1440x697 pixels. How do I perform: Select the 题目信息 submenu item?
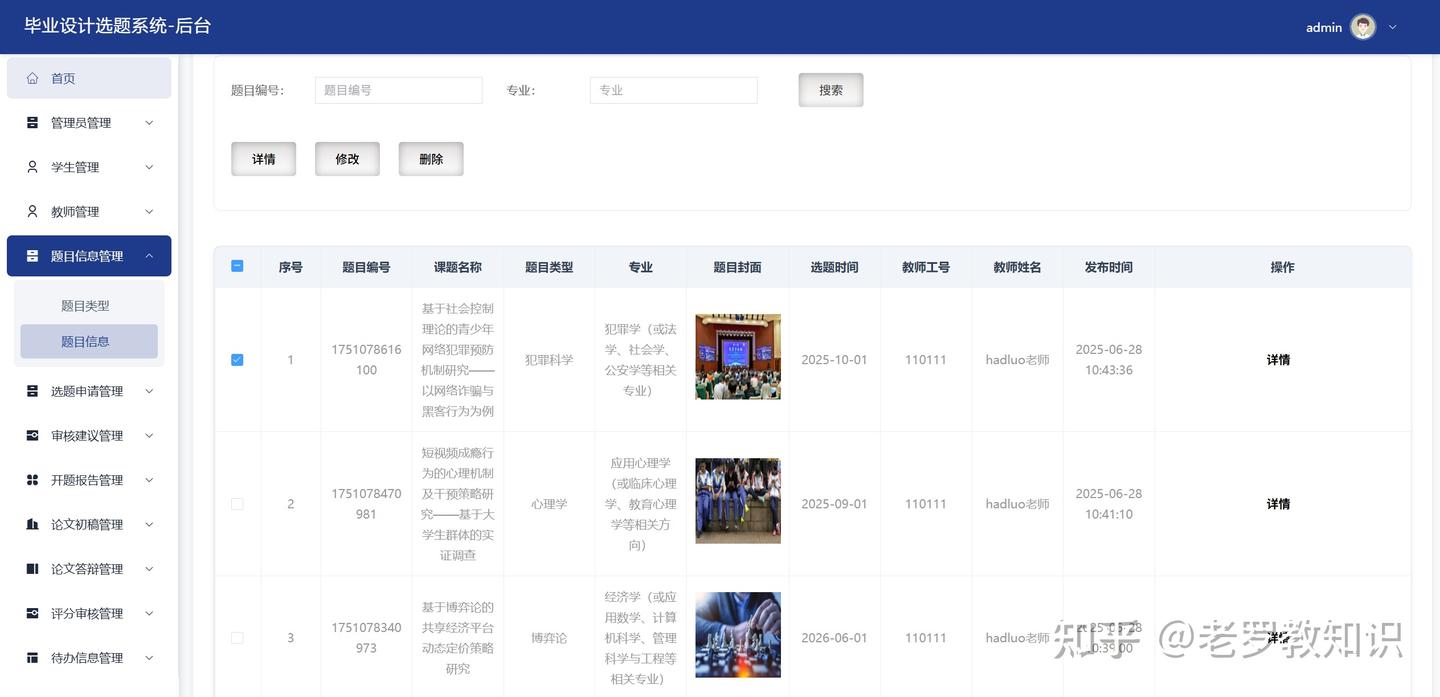pyautogui.click(x=89, y=341)
